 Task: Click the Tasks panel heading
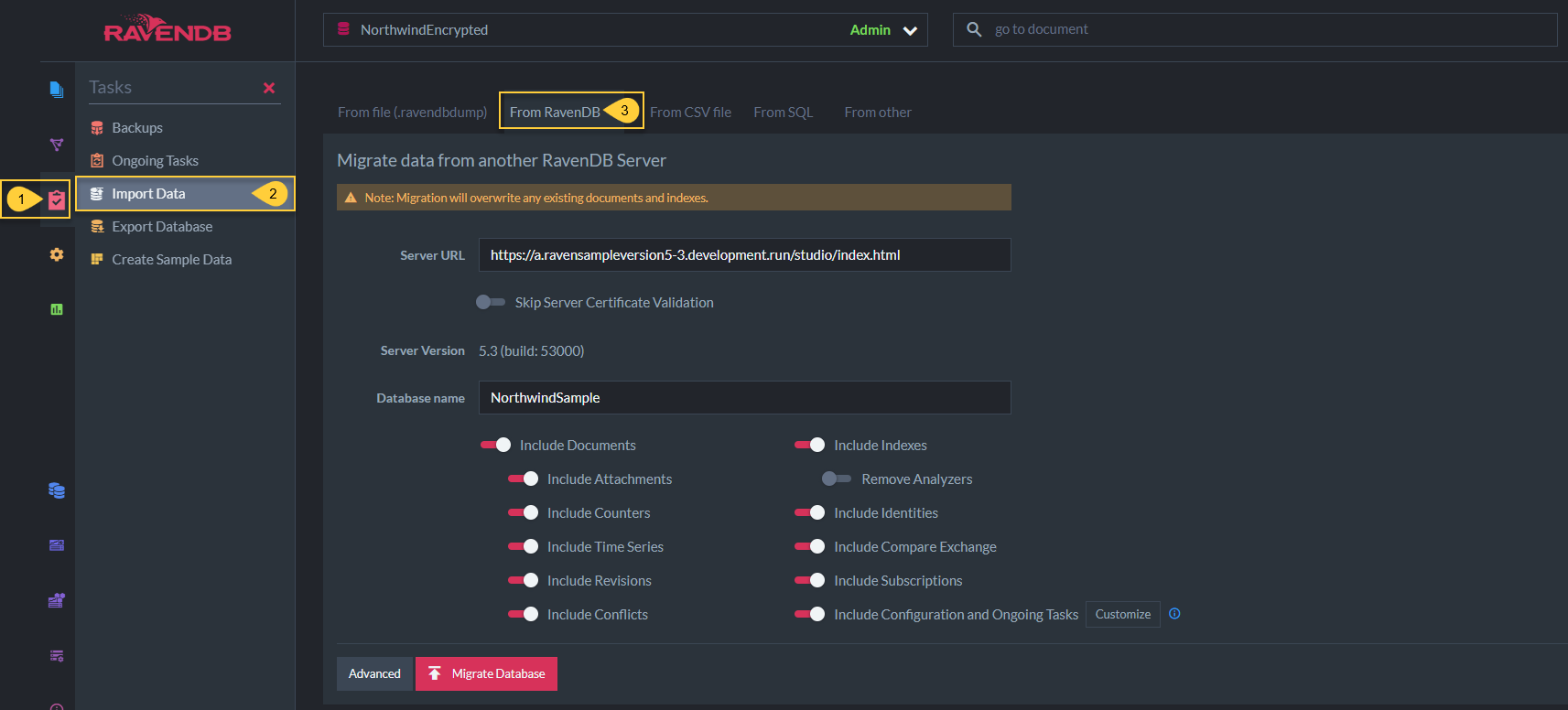[x=111, y=87]
